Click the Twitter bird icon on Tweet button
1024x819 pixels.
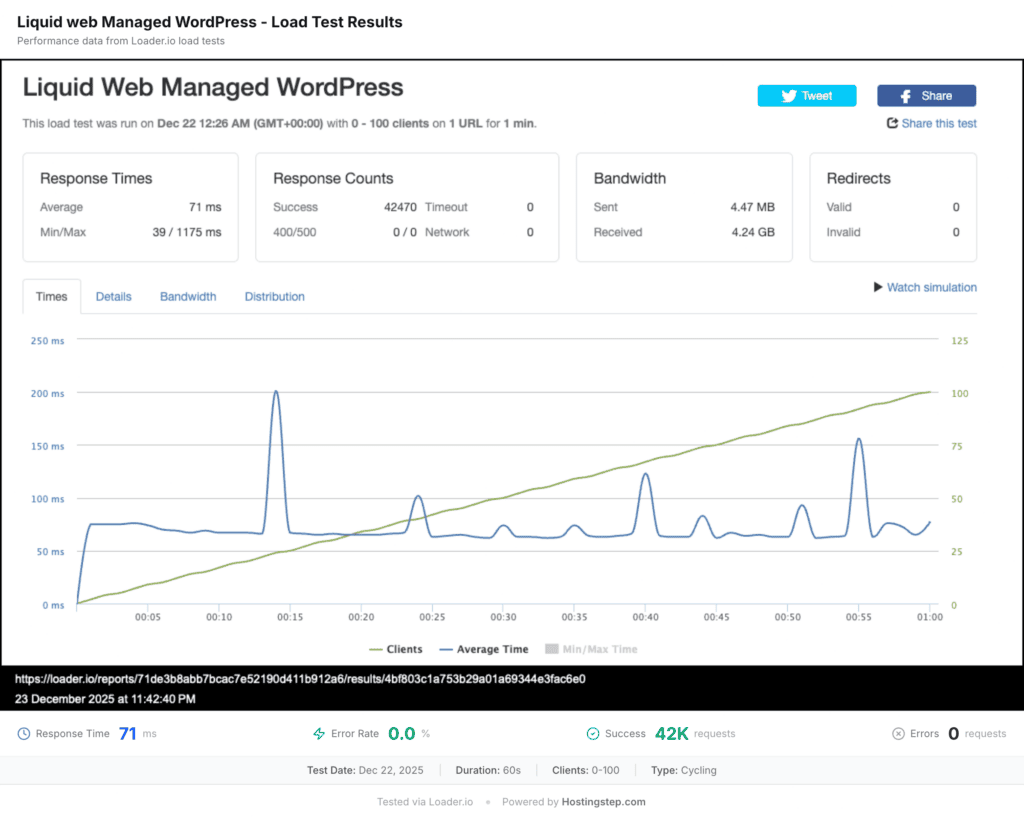(x=789, y=96)
